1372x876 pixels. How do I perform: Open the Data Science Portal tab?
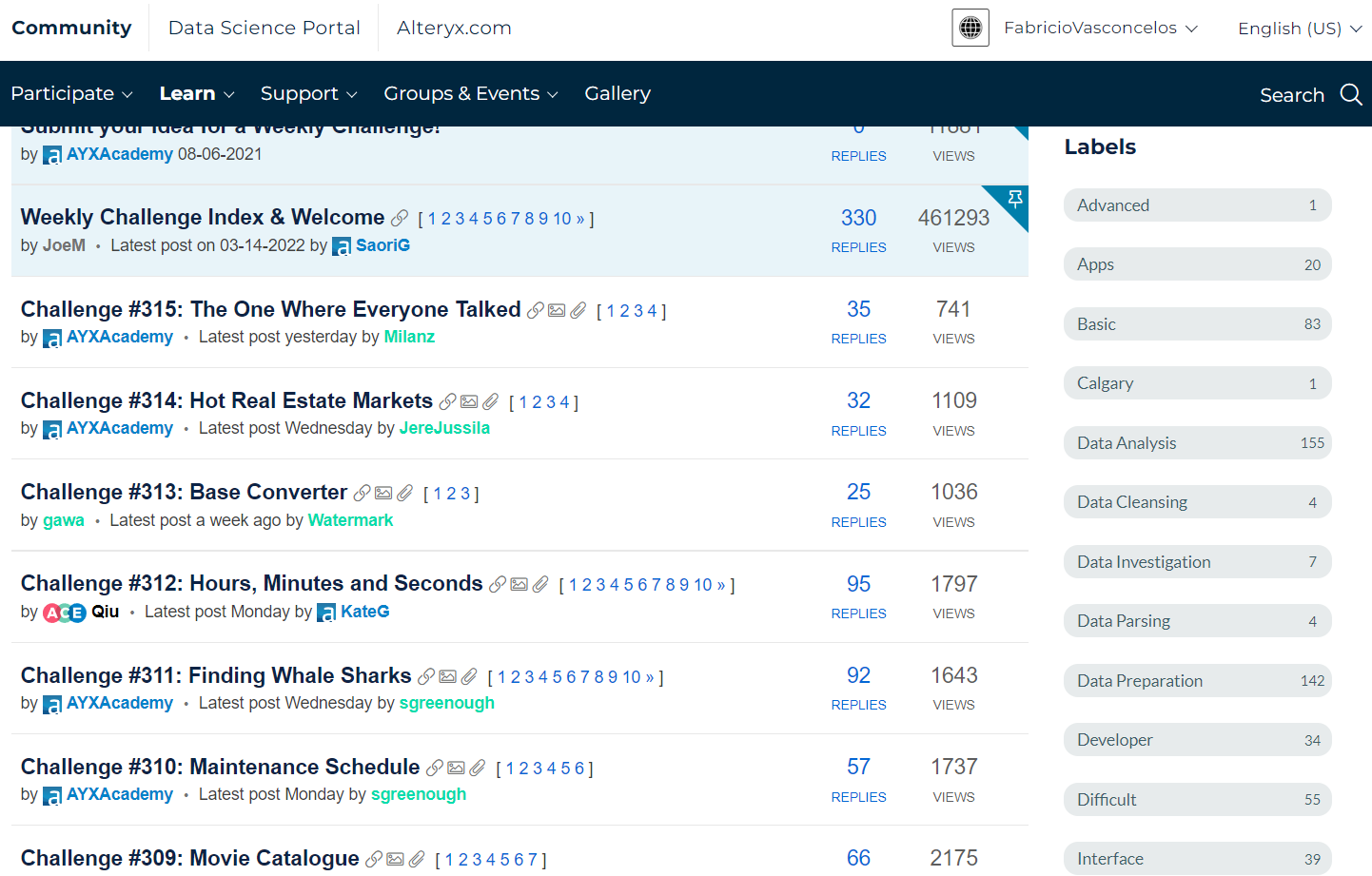point(265,28)
